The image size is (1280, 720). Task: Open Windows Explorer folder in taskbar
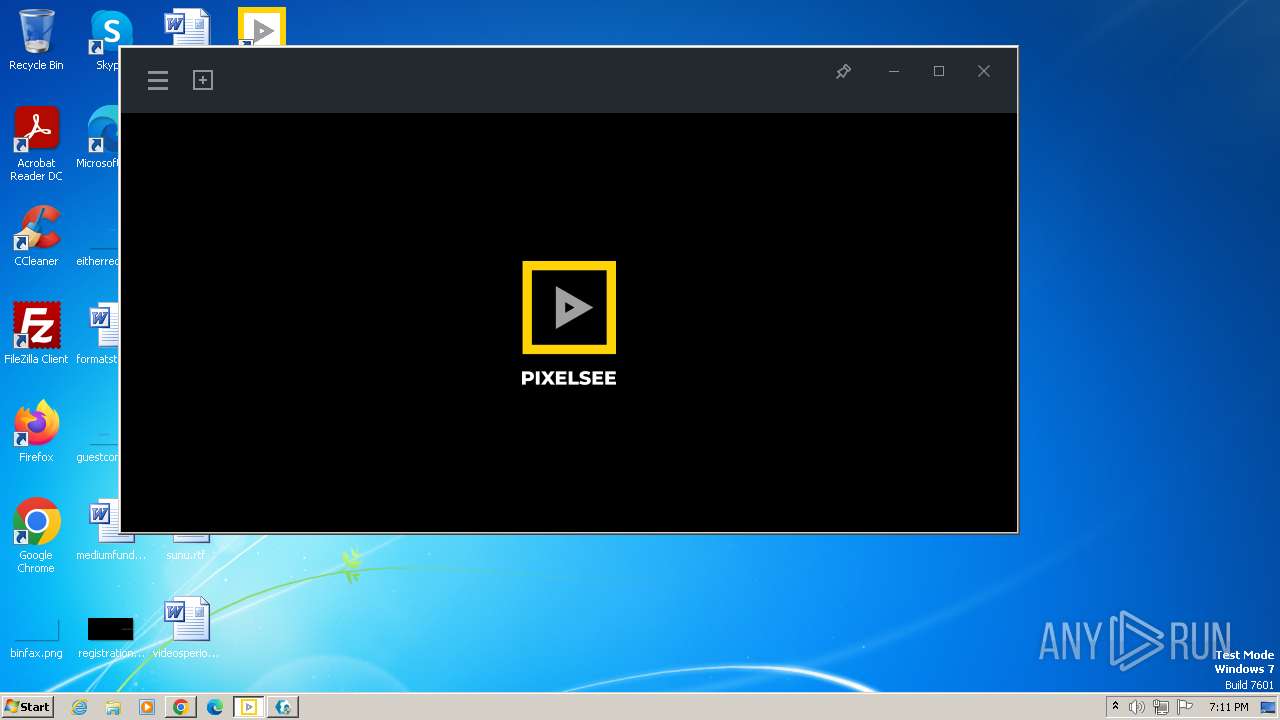click(113, 707)
